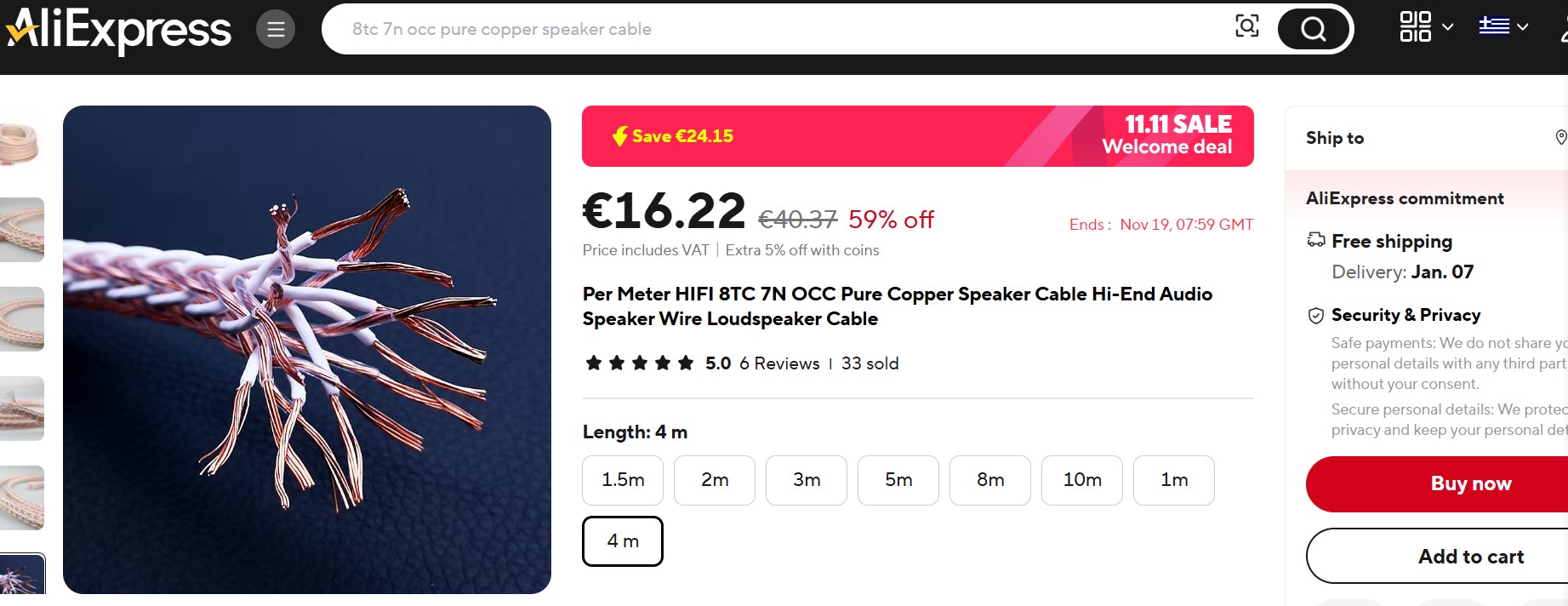Select the 1.5m length option
Screen dimensions: 1568x606
623,480
